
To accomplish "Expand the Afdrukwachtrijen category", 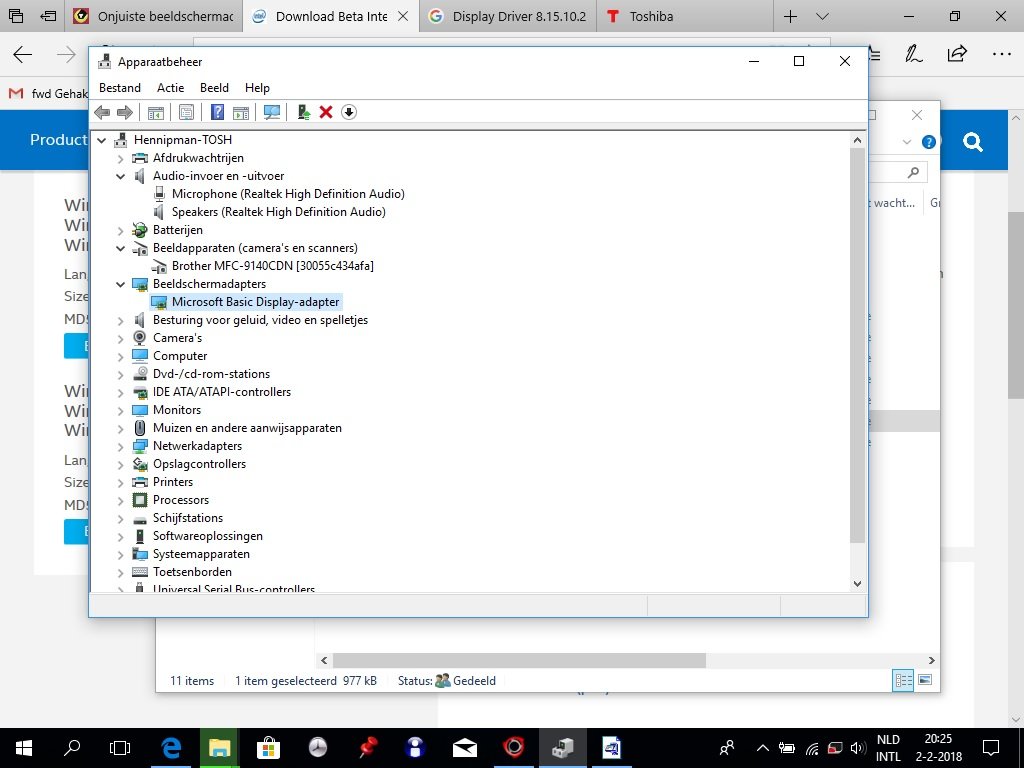I will [120, 158].
